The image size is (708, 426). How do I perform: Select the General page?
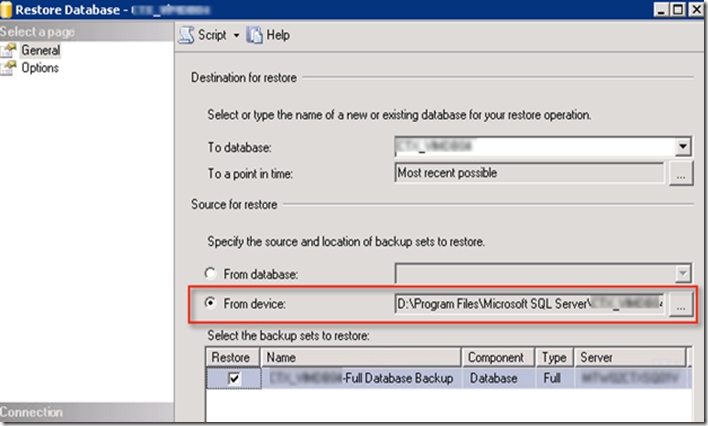[41, 50]
